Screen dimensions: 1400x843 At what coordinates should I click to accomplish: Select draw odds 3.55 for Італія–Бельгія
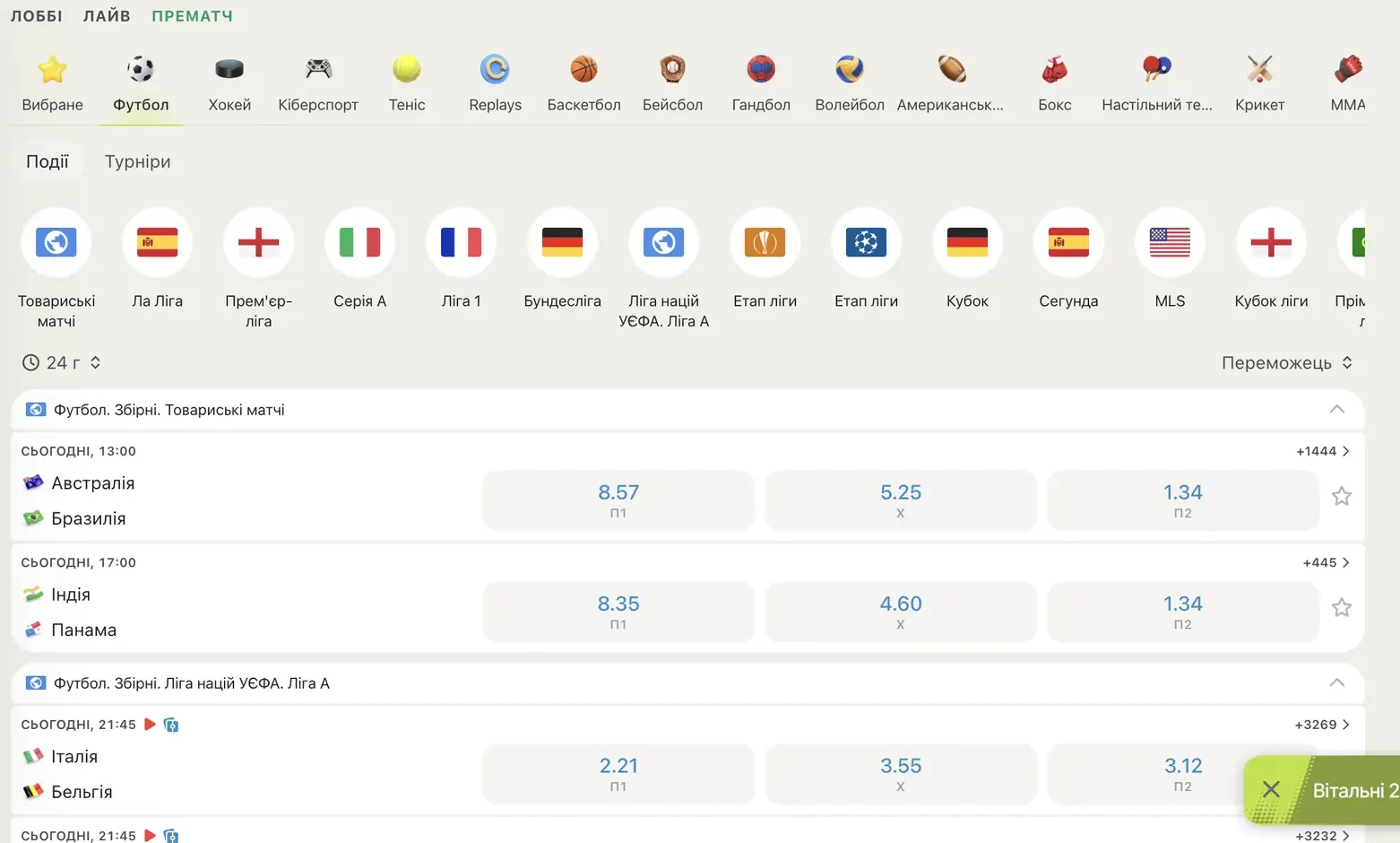click(901, 774)
